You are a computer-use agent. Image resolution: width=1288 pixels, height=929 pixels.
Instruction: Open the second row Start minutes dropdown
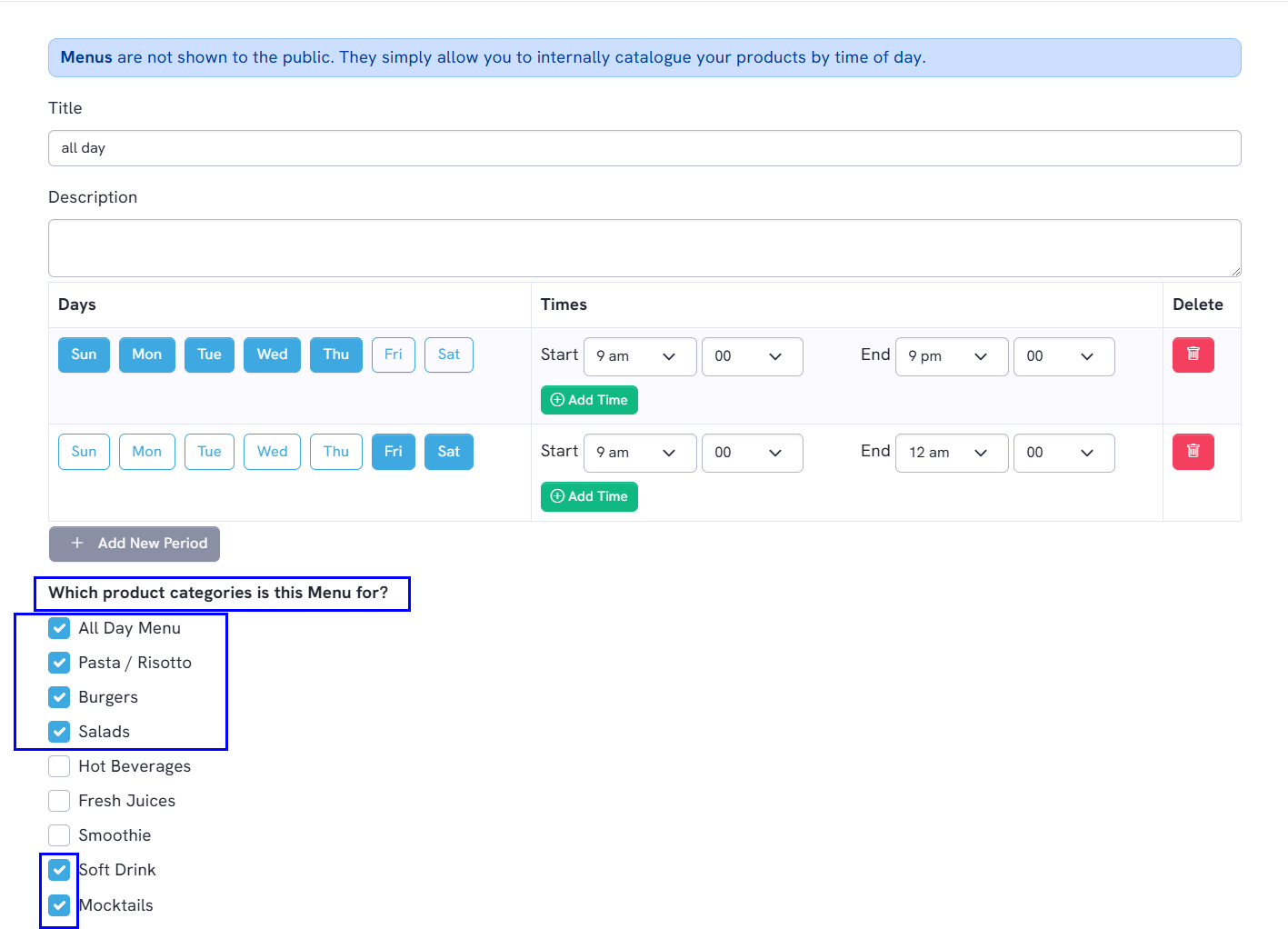(752, 453)
